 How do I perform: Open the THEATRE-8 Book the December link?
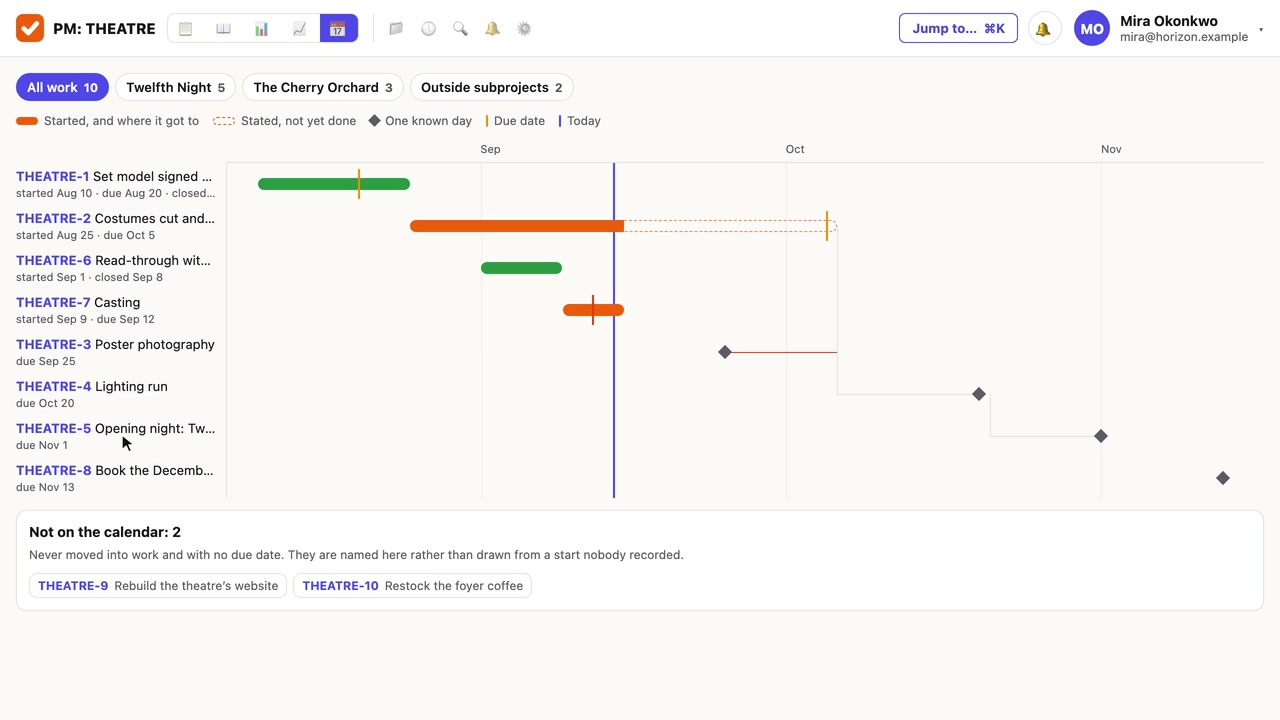(115, 470)
